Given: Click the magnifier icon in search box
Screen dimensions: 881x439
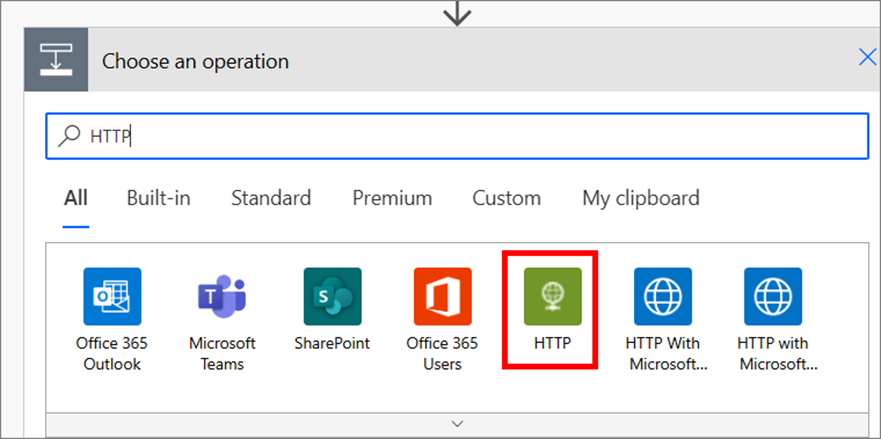Looking at the screenshot, I should tap(70, 136).
